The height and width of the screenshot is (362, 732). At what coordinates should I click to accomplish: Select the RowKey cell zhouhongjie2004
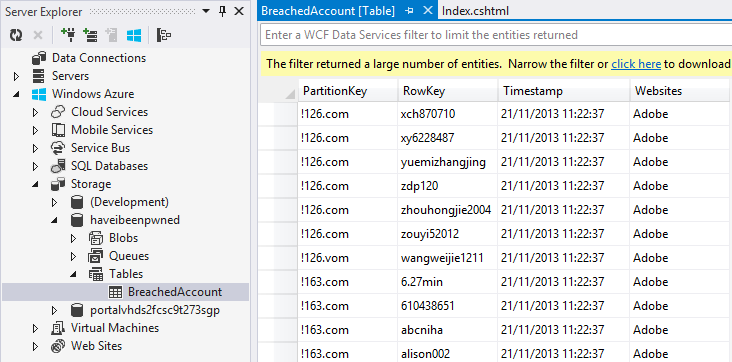coord(447,210)
